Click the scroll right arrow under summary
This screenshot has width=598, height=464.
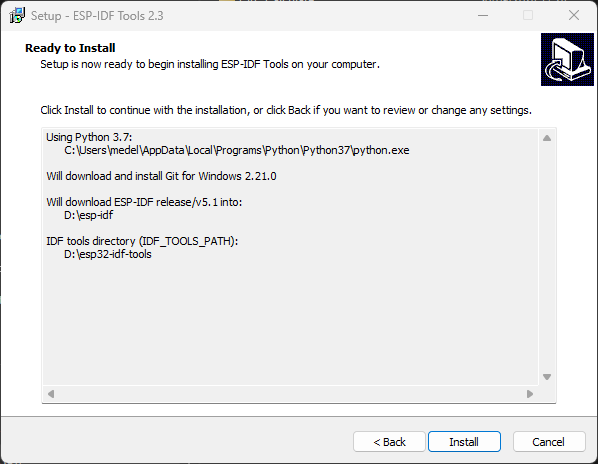click(529, 393)
